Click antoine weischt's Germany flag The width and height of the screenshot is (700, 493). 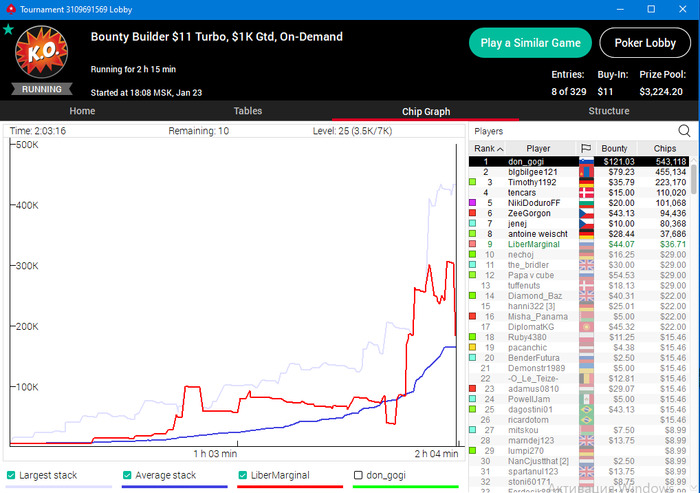pyautogui.click(x=586, y=234)
